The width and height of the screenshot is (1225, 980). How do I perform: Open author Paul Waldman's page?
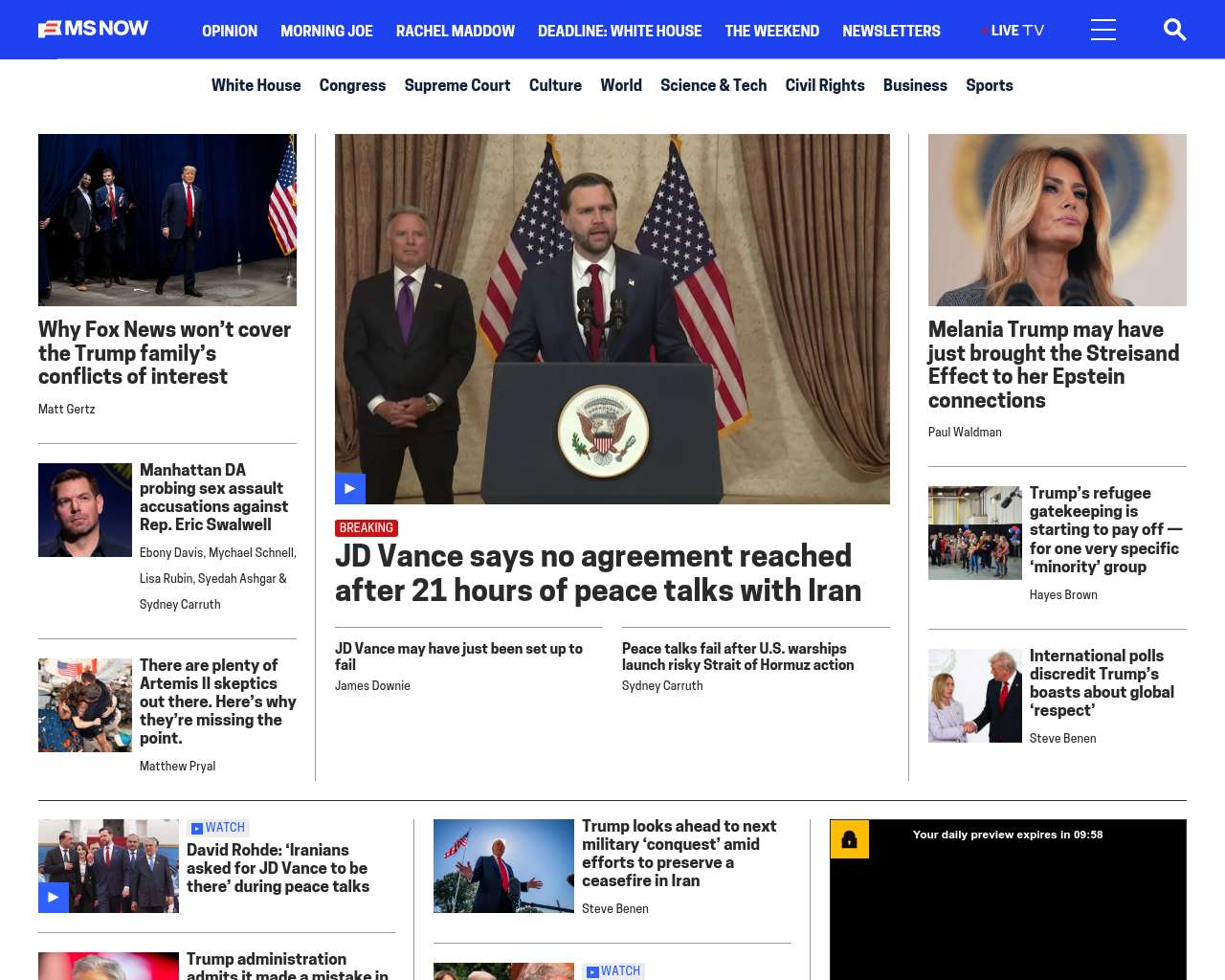(x=965, y=432)
